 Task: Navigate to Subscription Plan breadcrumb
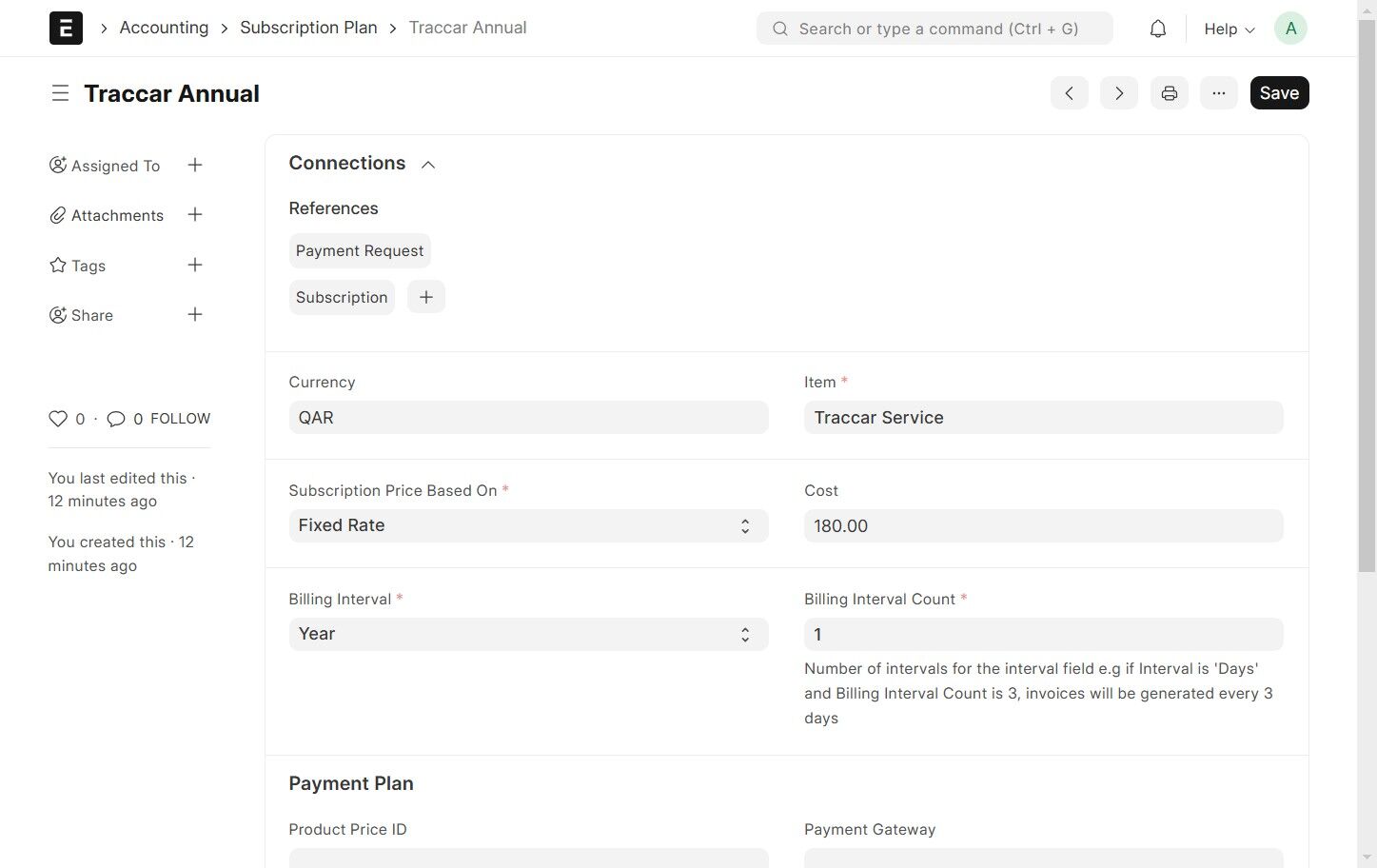click(308, 28)
